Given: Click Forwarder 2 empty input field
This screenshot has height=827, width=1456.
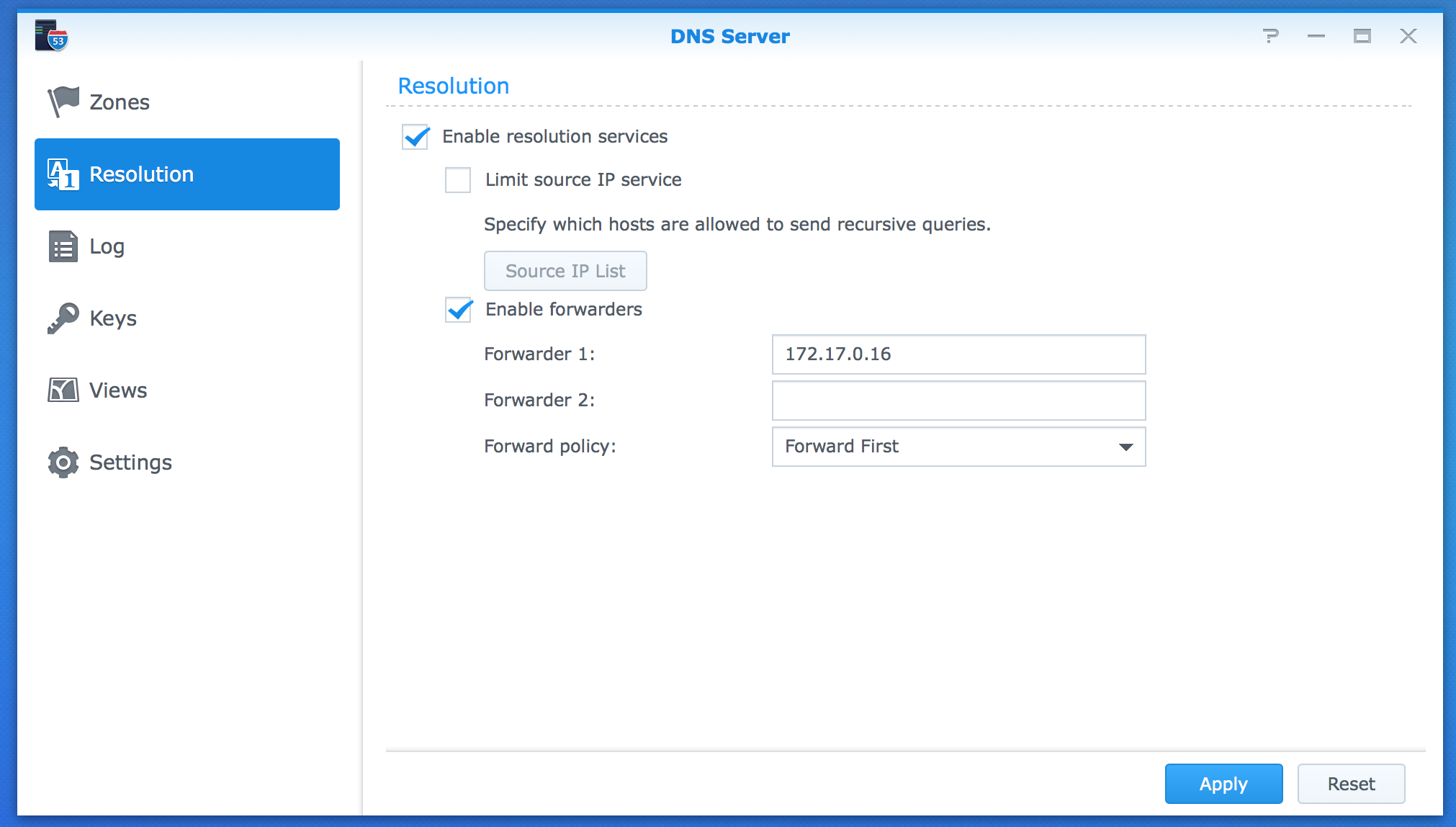Looking at the screenshot, I should 957,400.
